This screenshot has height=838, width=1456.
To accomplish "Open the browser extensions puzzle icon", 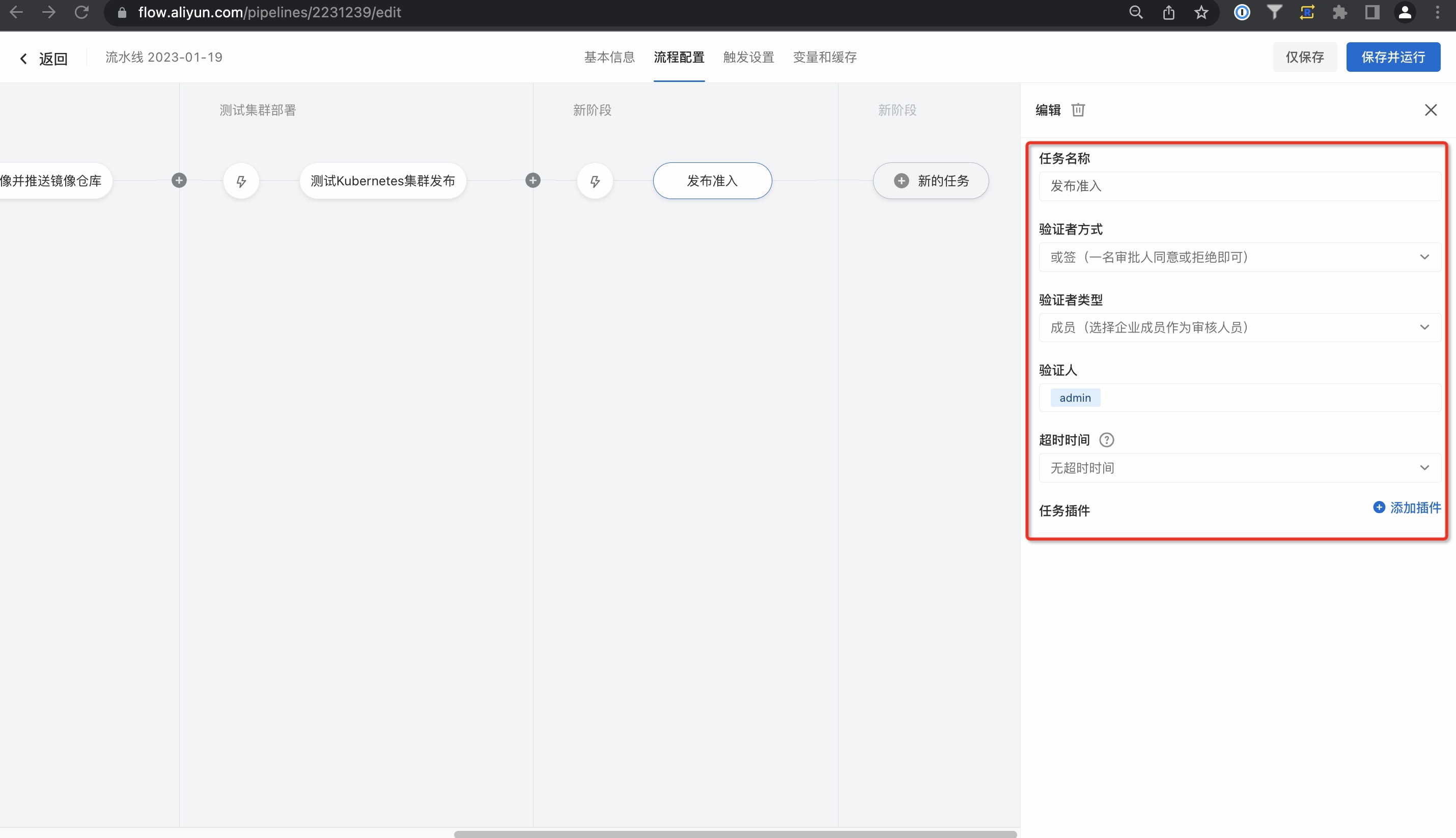I will [x=1339, y=13].
